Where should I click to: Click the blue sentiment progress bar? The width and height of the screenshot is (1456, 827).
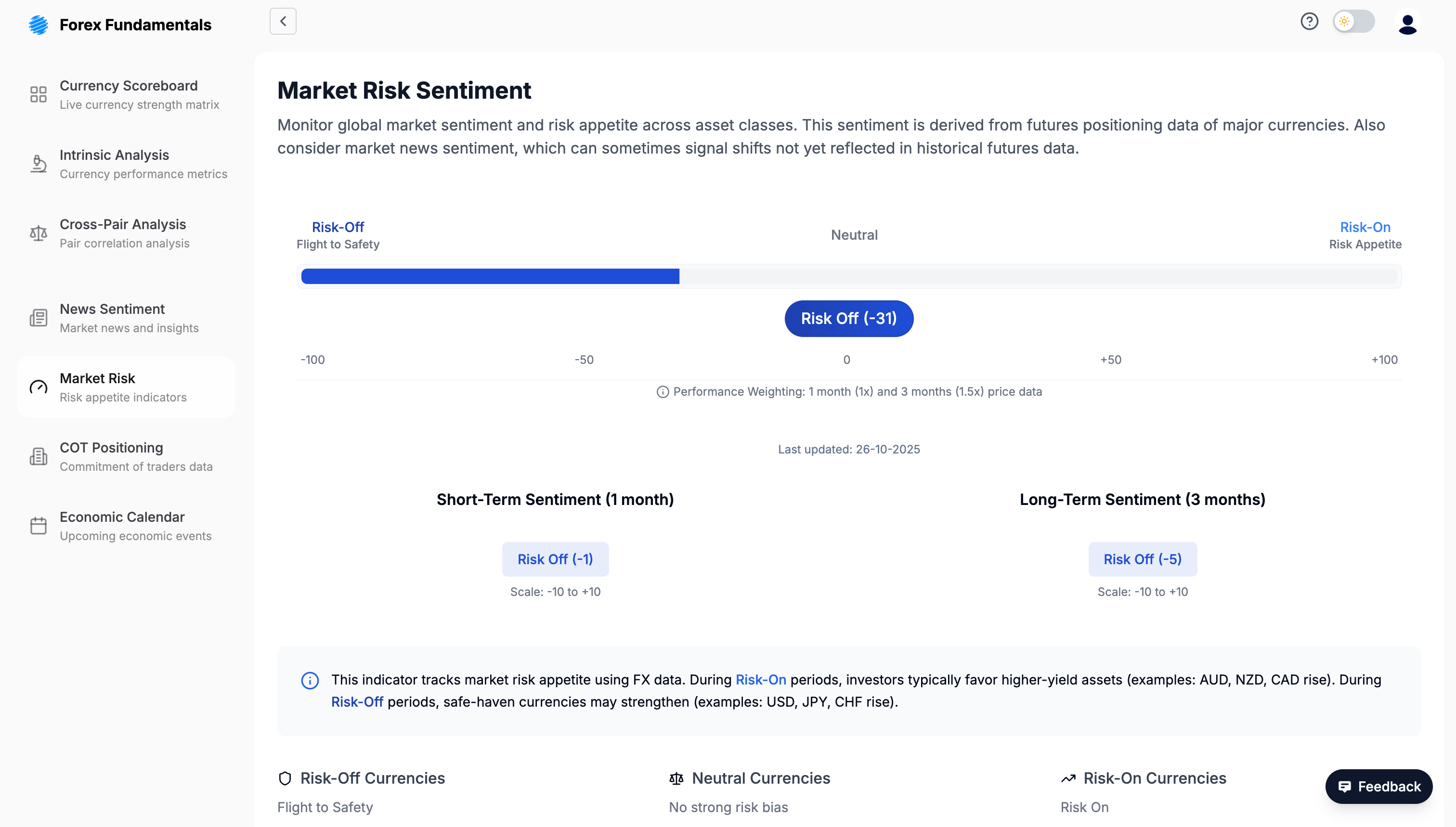coord(489,276)
